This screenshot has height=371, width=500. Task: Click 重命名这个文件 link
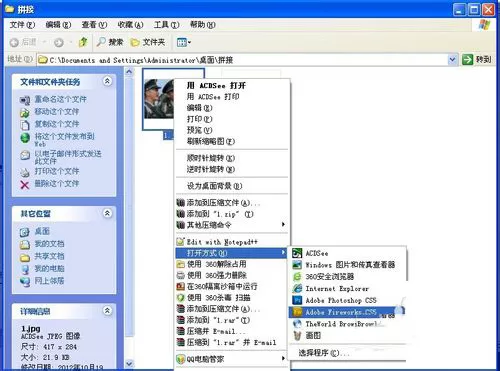coord(61,99)
